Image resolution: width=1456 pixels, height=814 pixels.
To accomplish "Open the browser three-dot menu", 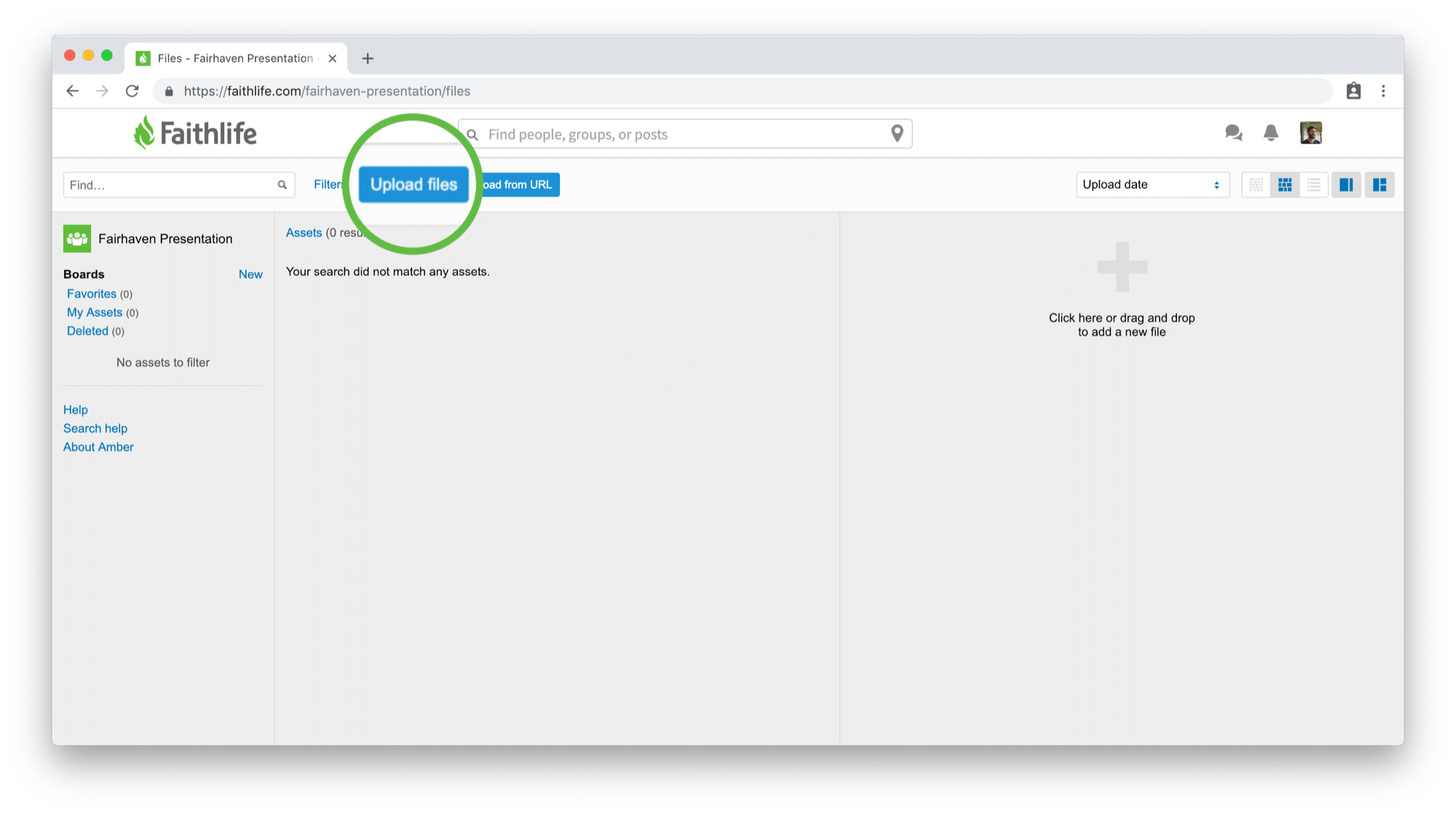I will (1383, 91).
